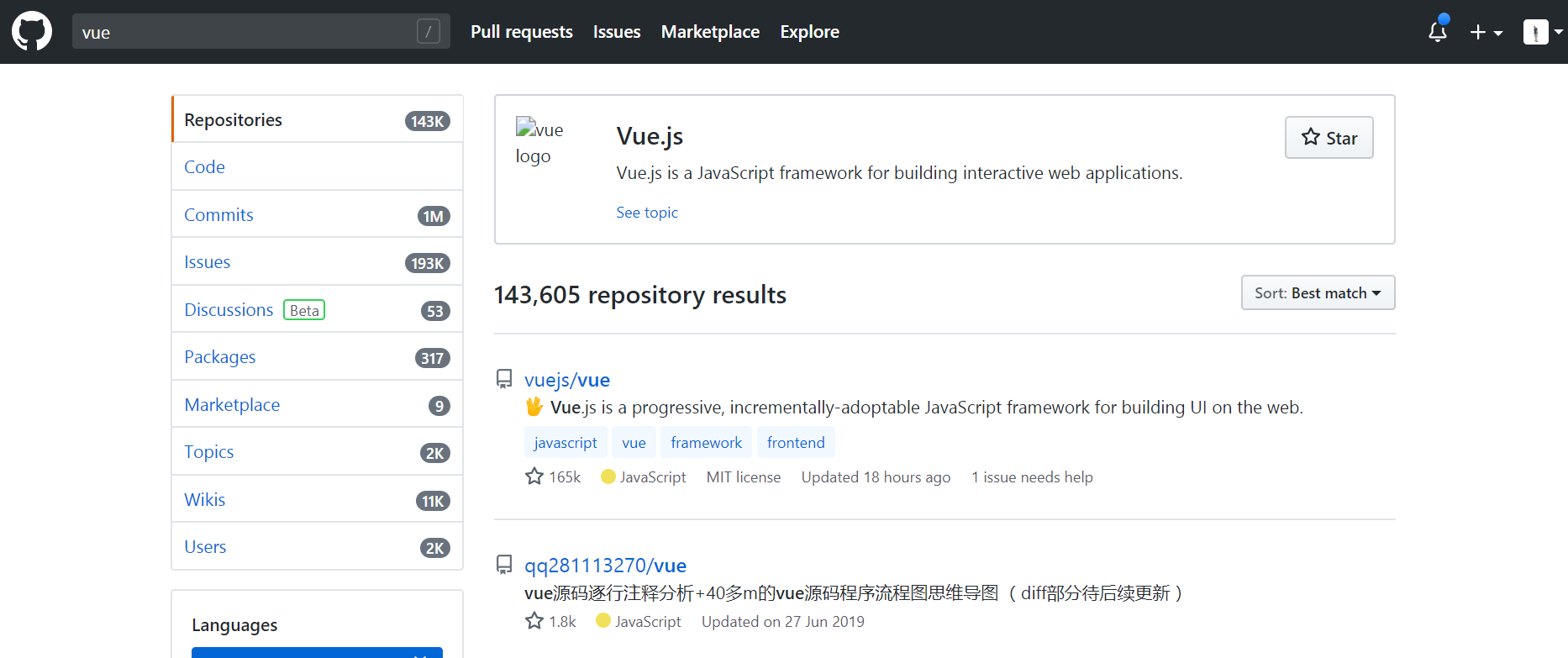Image resolution: width=1568 pixels, height=658 pixels.
Task: Open Marketplace in the top navigation
Action: 710,32
